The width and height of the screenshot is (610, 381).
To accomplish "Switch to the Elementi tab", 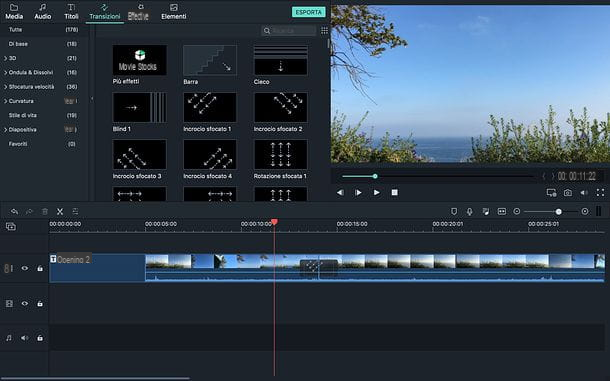I will pyautogui.click(x=174, y=12).
